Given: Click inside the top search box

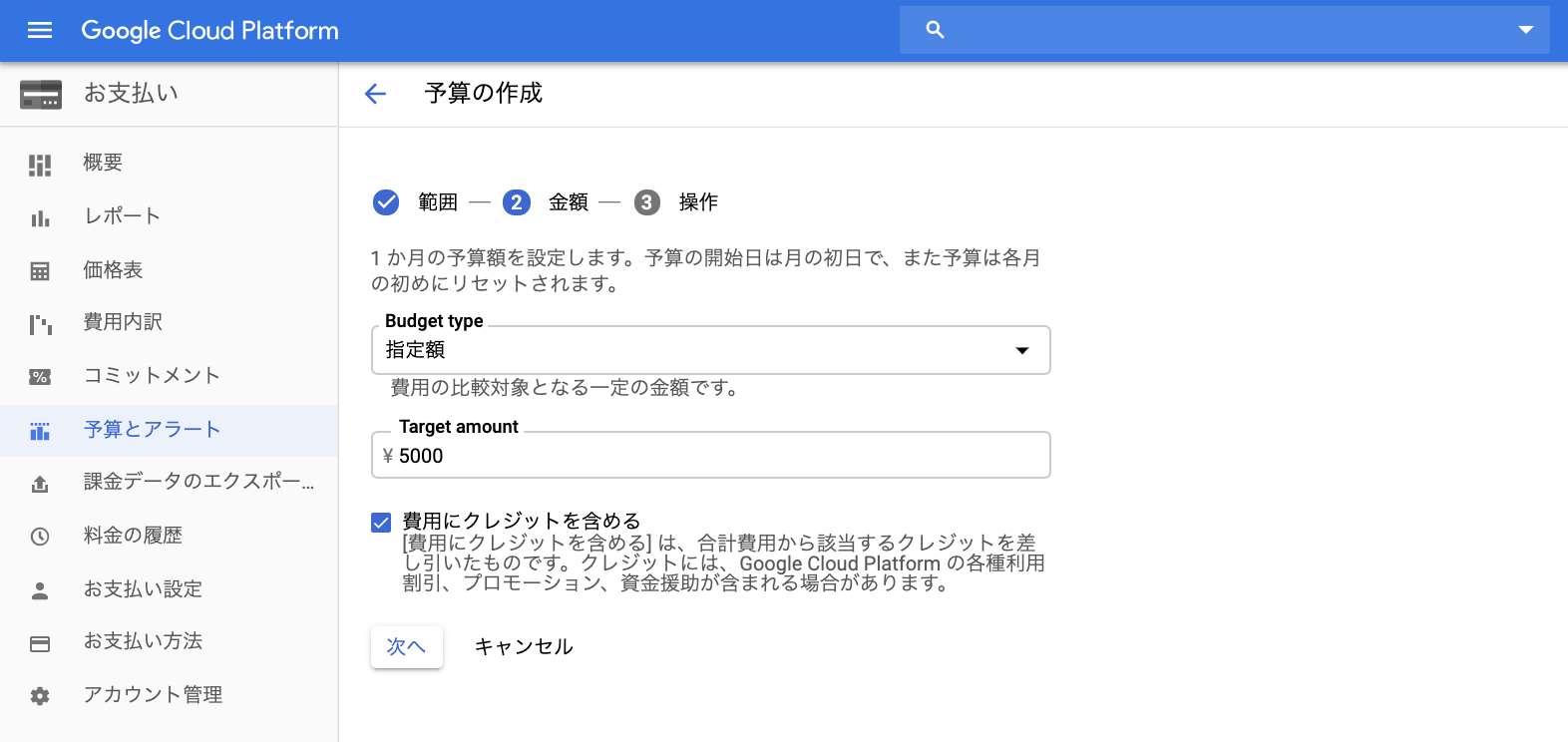Looking at the screenshot, I should [x=1225, y=30].
